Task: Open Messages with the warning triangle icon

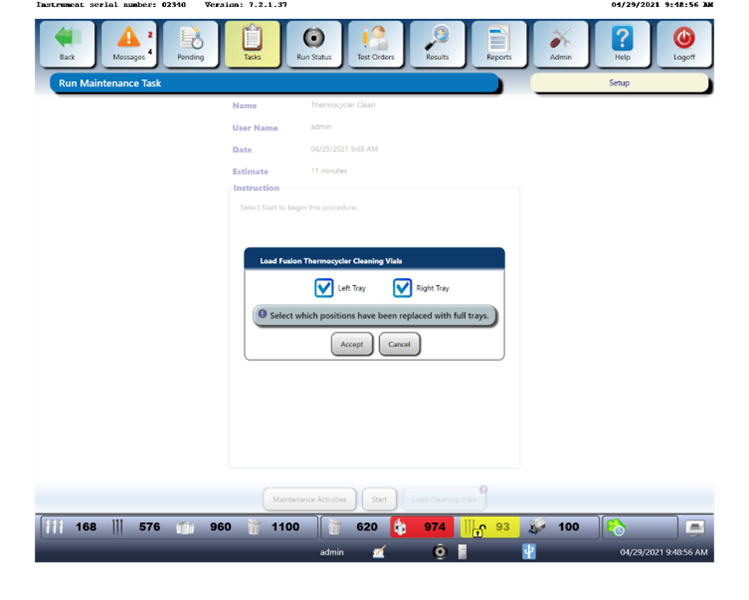Action: click(129, 44)
